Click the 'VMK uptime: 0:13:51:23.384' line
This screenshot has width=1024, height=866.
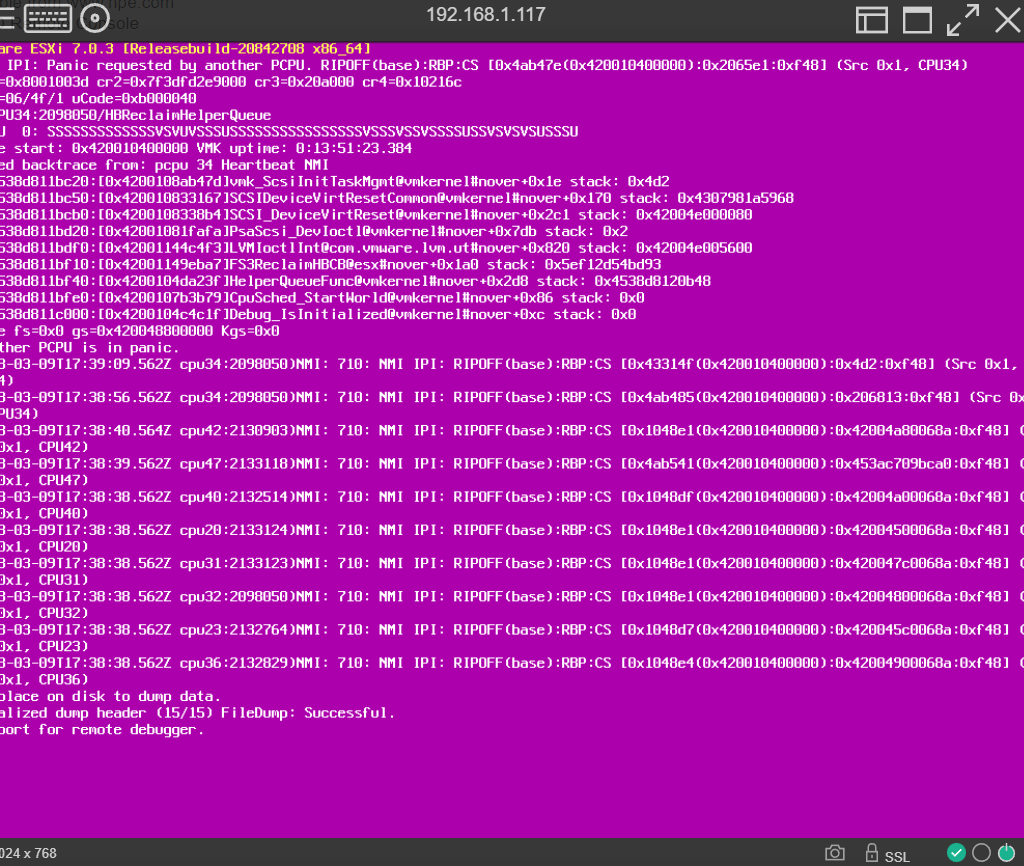[x=206, y=148]
